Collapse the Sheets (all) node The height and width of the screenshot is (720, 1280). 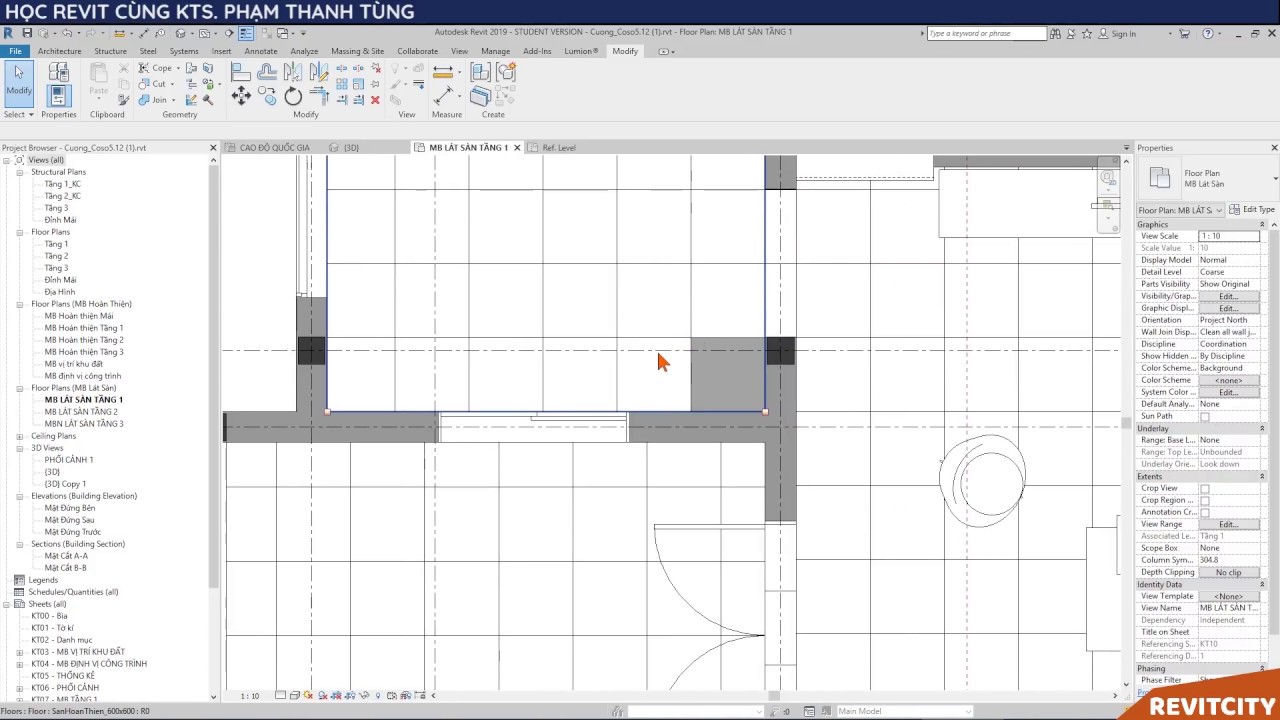6,604
